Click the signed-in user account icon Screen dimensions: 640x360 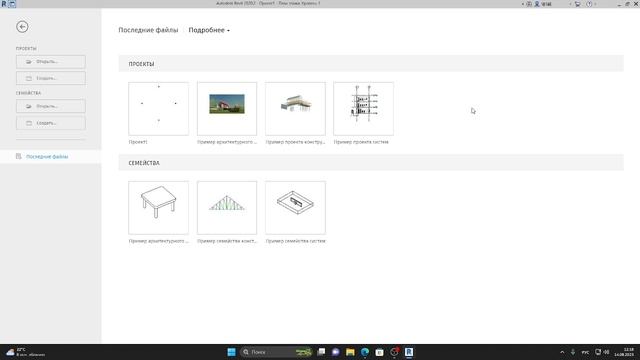coord(537,4)
